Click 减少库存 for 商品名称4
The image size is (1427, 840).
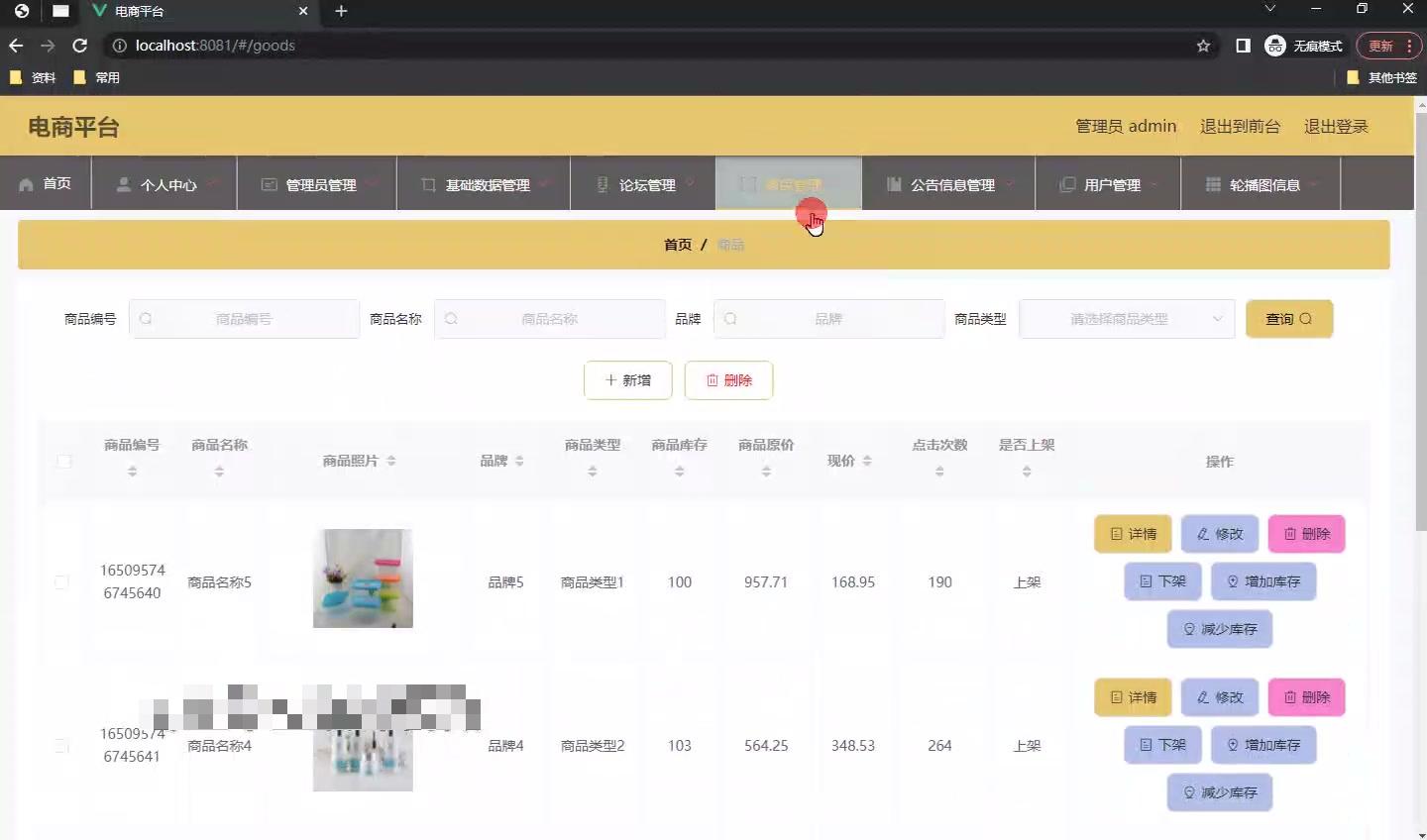tap(1220, 792)
